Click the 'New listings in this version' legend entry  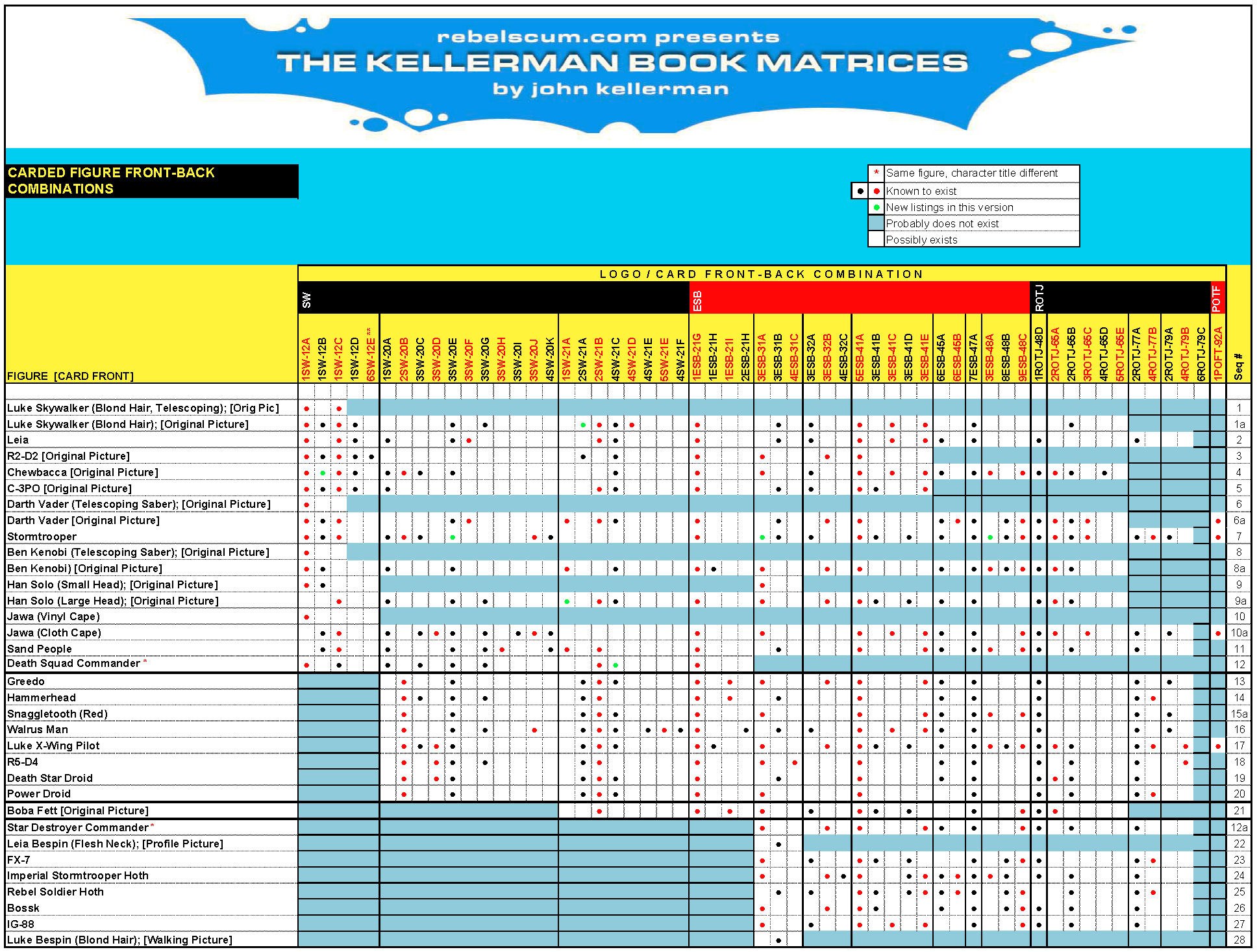point(949,207)
